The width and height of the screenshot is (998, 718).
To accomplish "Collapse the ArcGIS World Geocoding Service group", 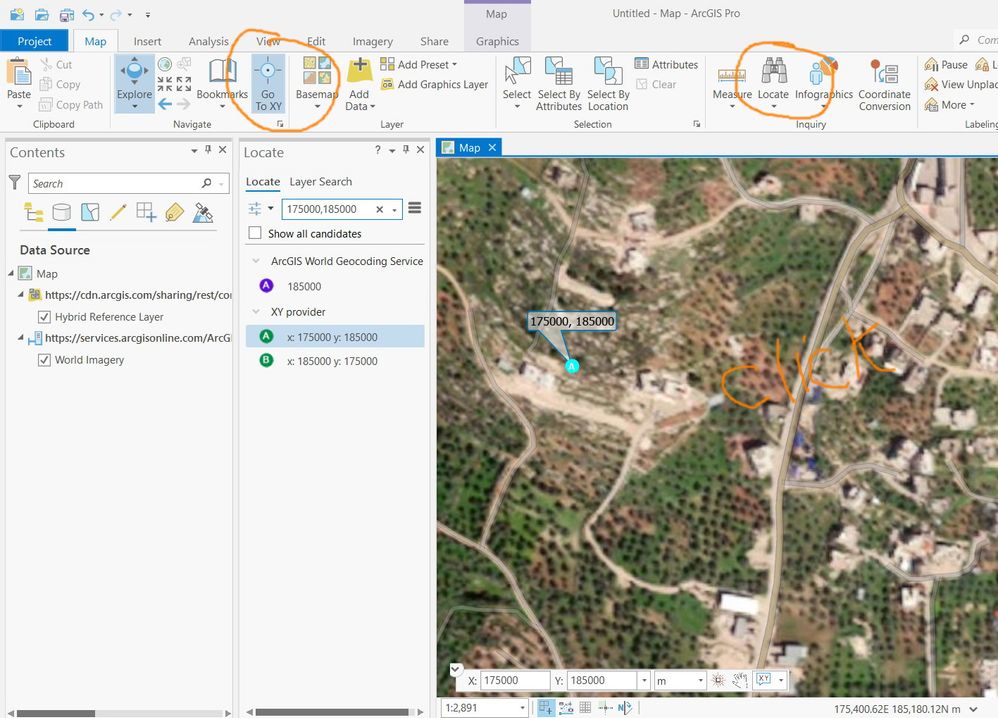I will coord(256,261).
